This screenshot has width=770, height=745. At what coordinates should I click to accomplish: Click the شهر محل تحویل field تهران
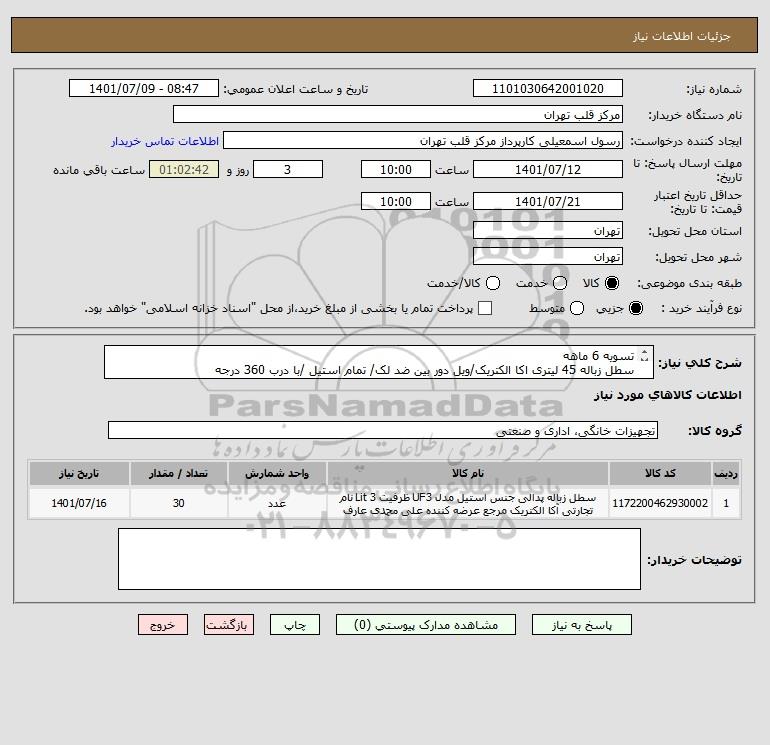tap(548, 256)
